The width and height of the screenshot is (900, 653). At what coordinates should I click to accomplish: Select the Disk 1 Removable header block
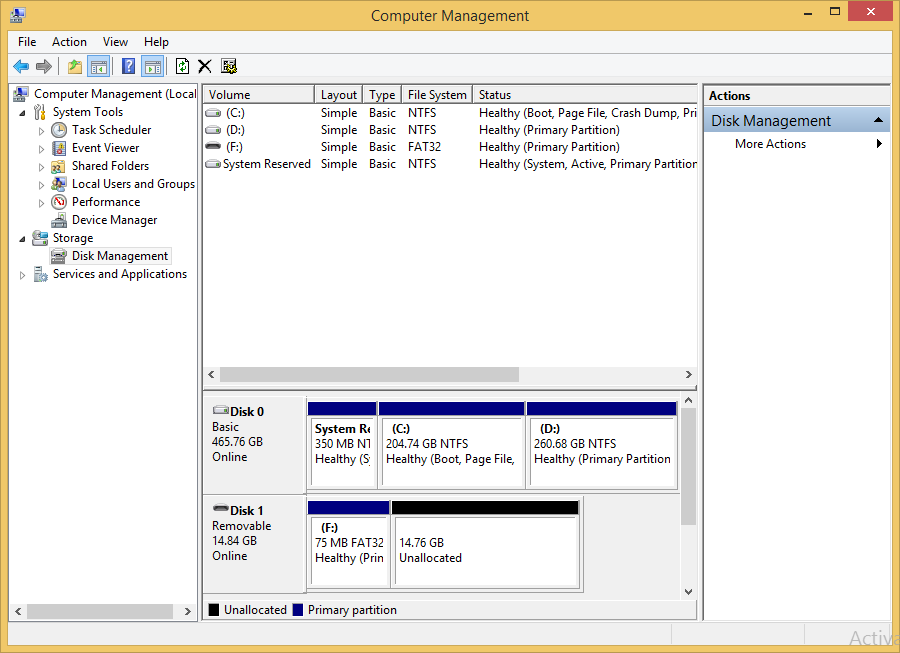pyautogui.click(x=255, y=543)
